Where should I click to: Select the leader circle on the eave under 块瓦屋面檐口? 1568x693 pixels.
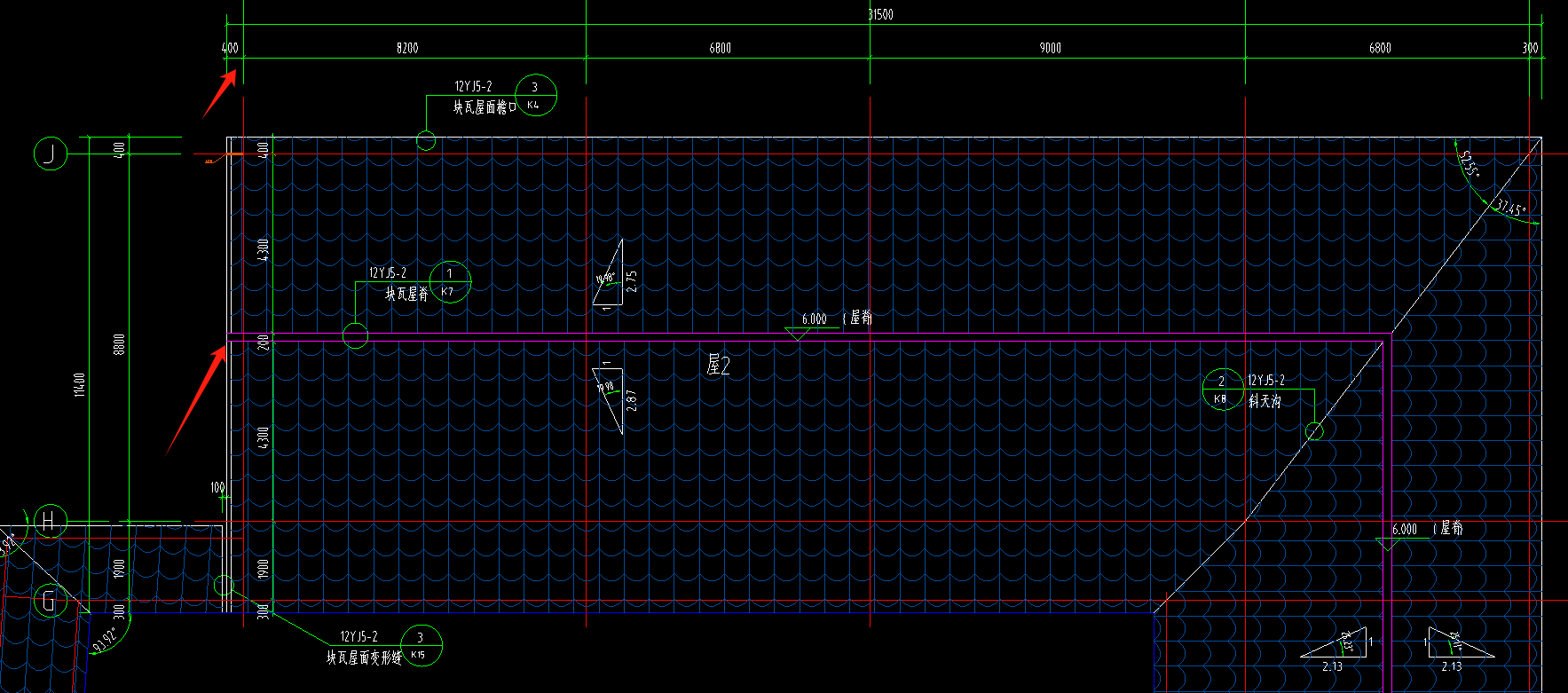click(x=426, y=140)
